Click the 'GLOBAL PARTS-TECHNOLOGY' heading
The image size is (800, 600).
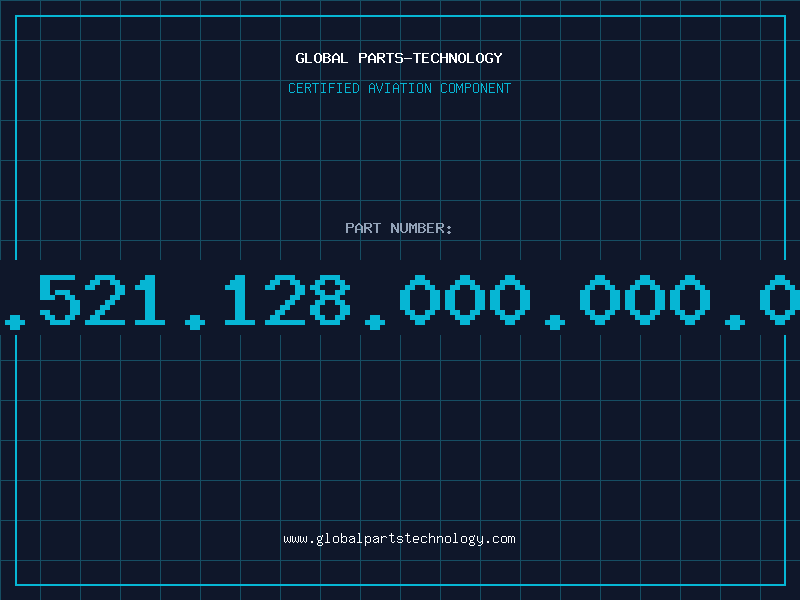[399, 58]
